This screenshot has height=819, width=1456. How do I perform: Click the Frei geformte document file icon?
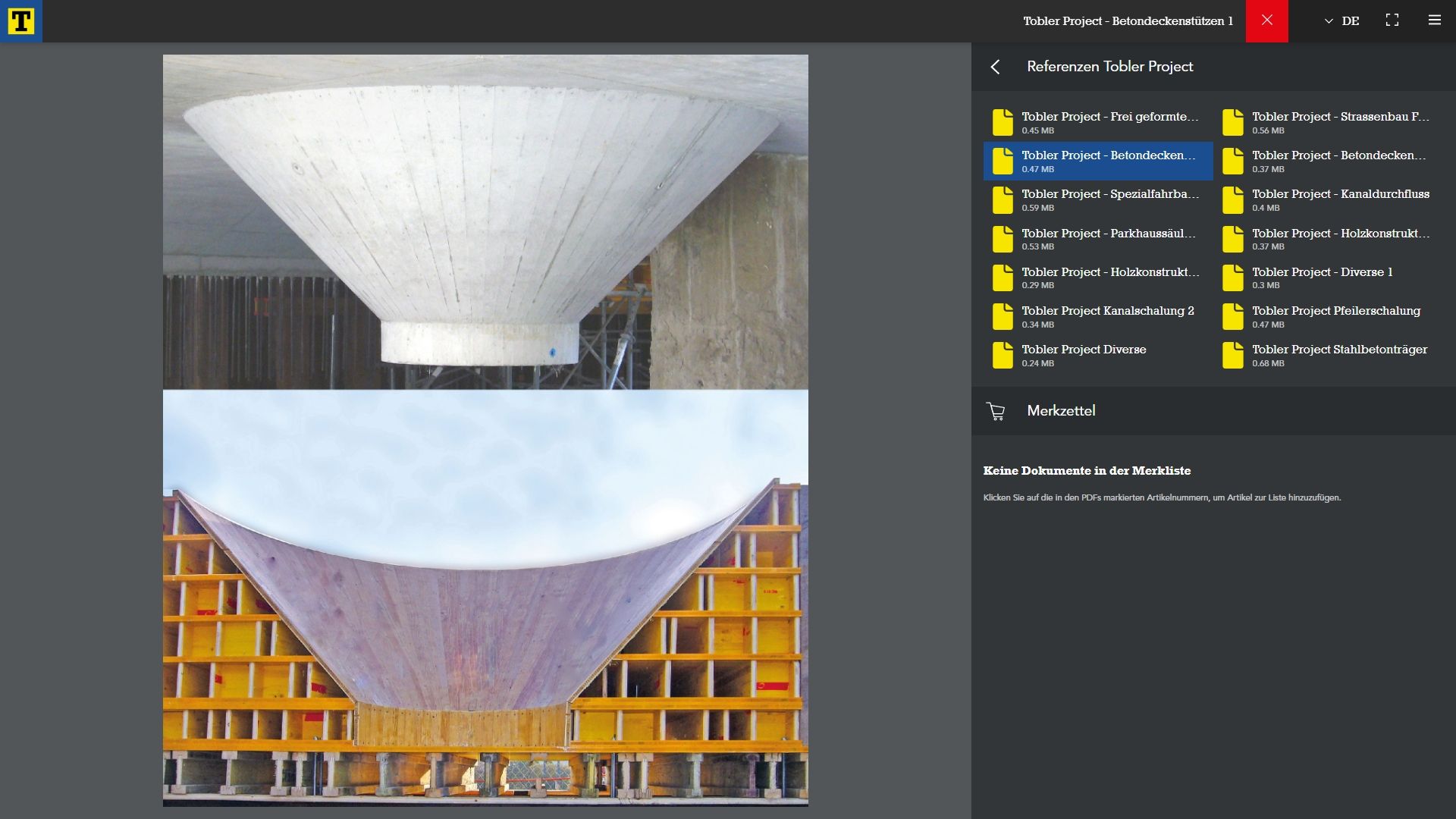[x=1003, y=122]
